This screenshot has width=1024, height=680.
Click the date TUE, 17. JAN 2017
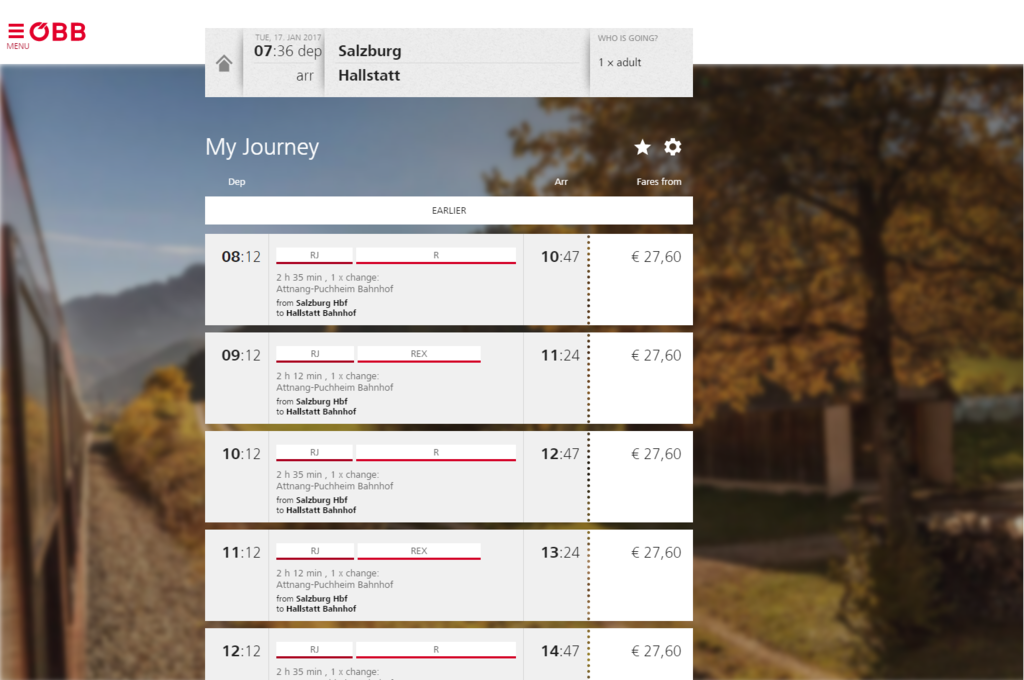coord(288,37)
